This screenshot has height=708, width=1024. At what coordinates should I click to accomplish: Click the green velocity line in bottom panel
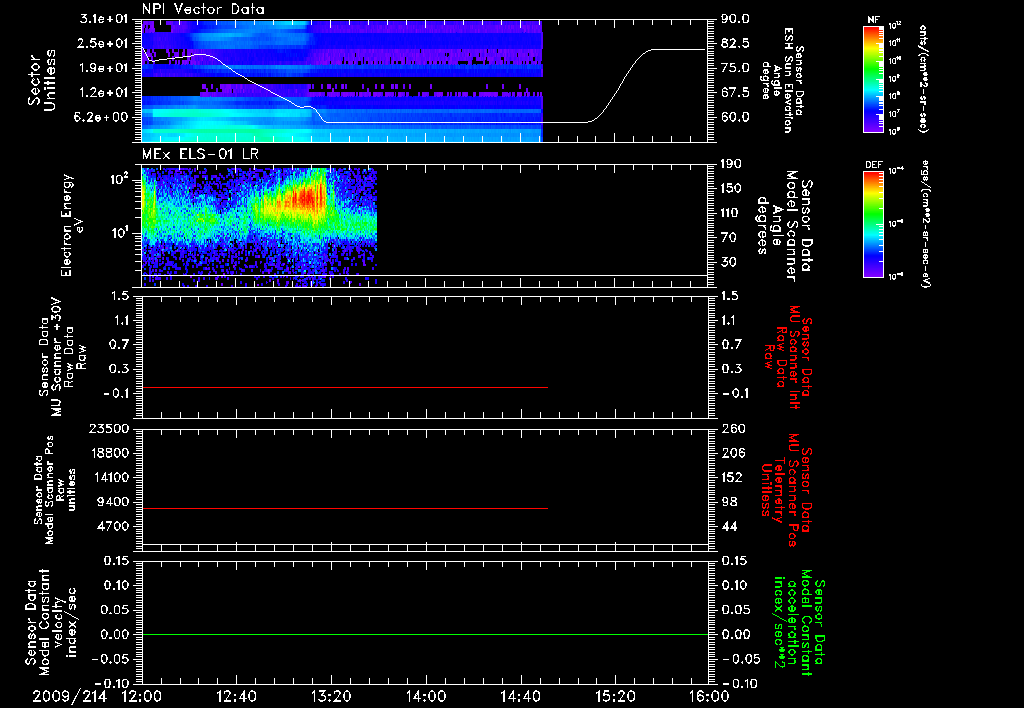pyautogui.click(x=425, y=634)
